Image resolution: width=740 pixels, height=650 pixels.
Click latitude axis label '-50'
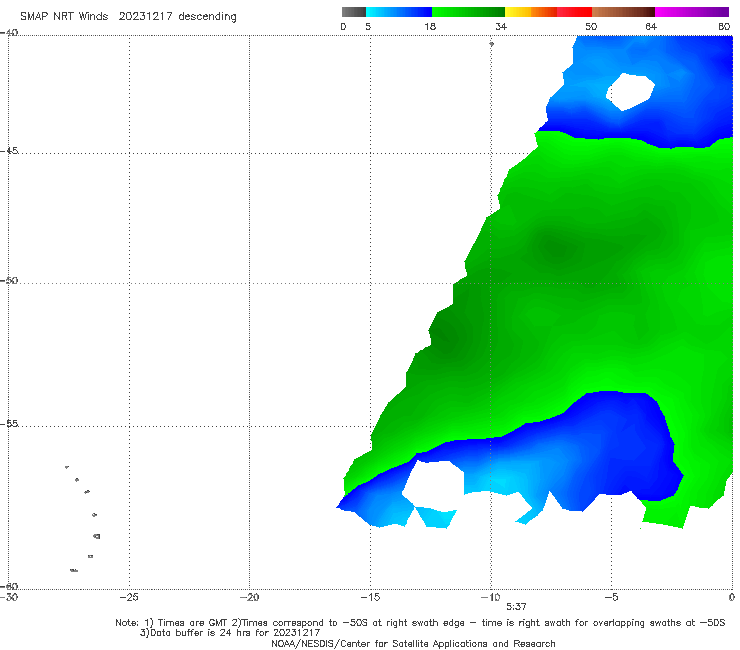(9, 281)
